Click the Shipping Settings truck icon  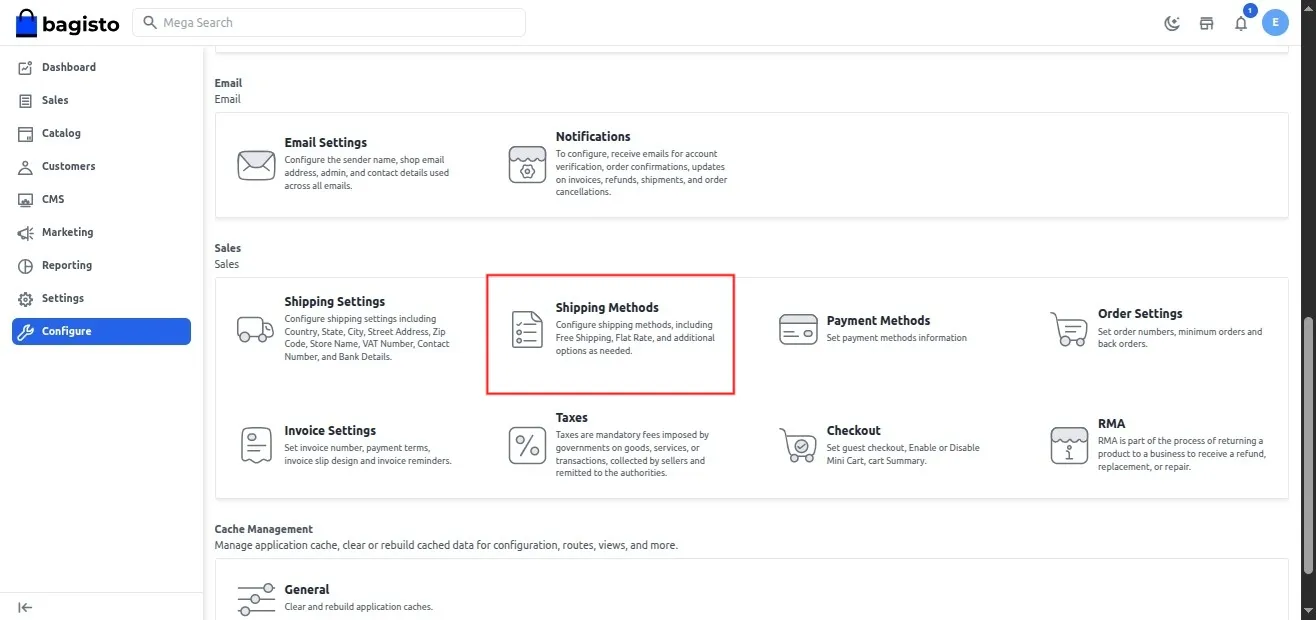tap(255, 329)
